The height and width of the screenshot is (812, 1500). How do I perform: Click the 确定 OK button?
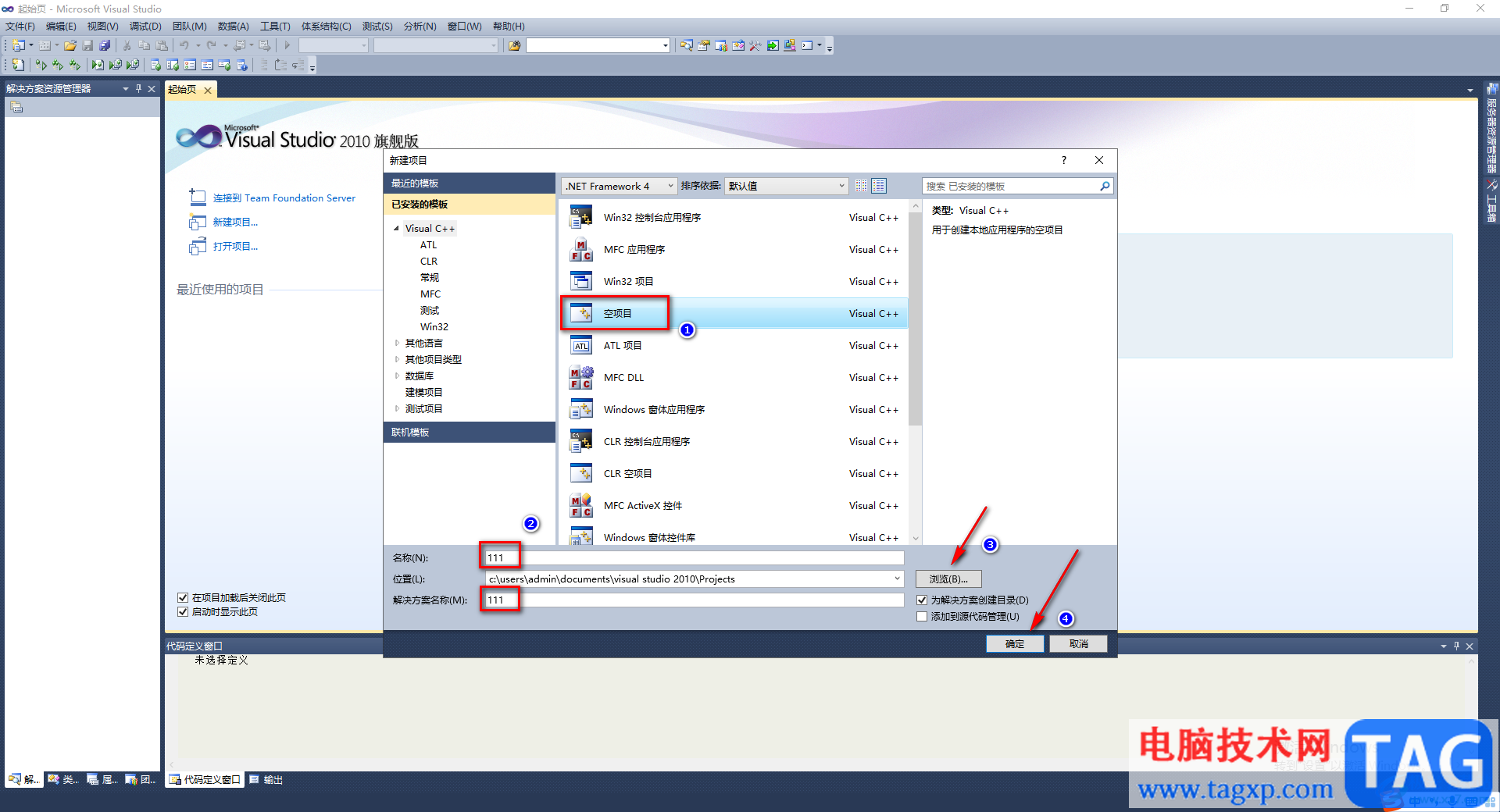pos(1015,643)
